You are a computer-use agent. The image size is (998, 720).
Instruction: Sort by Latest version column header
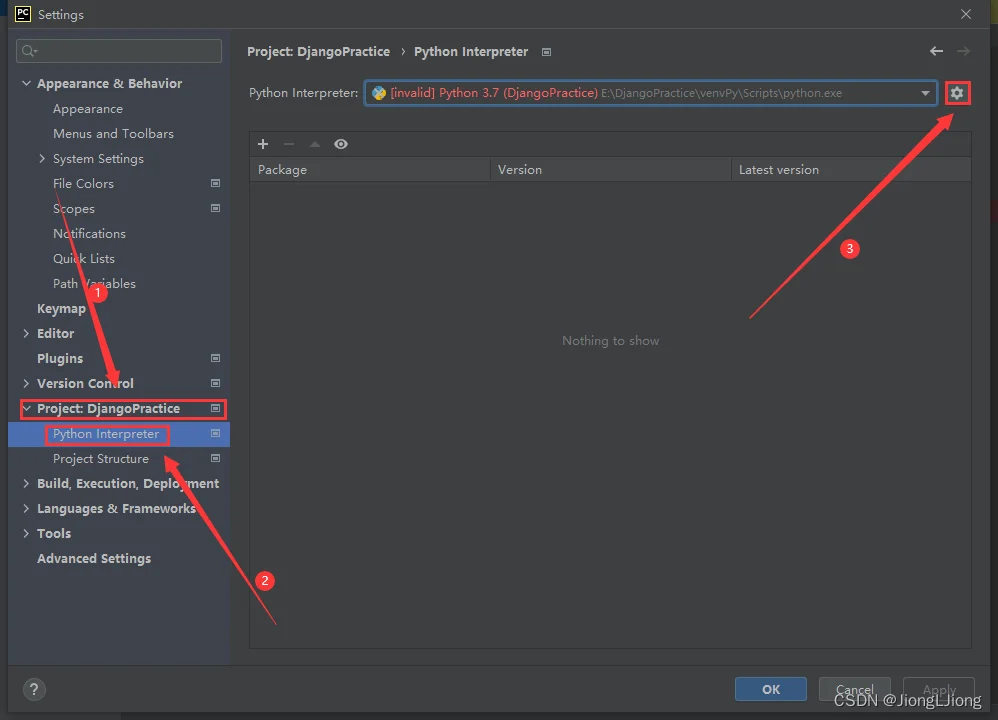click(x=851, y=170)
